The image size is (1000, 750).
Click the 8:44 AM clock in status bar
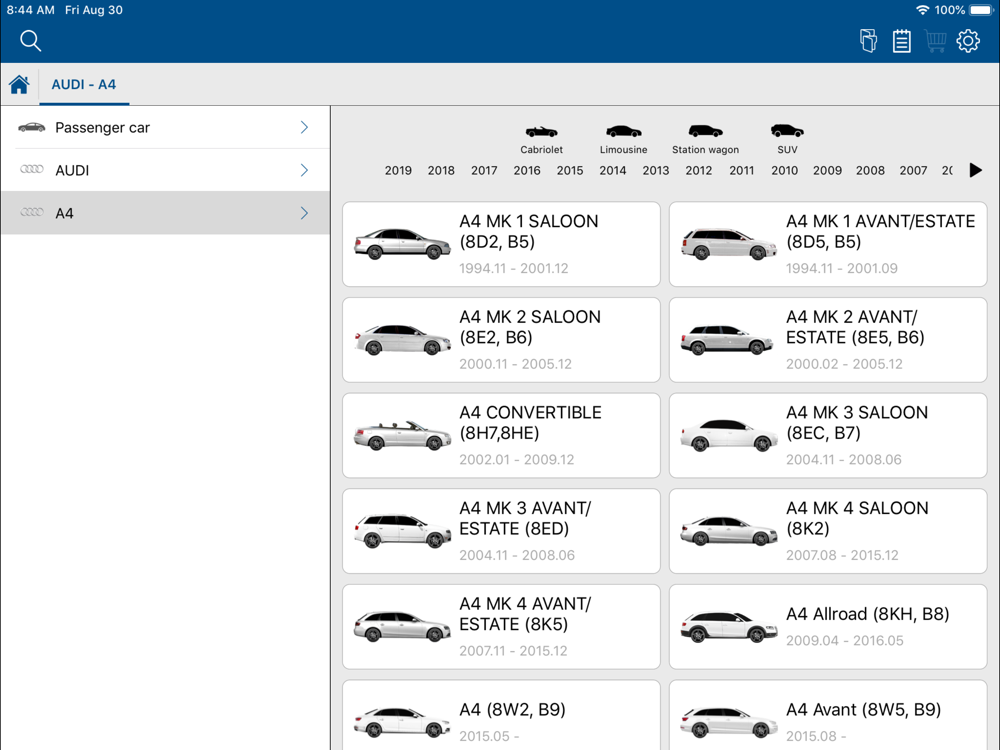tap(31, 10)
